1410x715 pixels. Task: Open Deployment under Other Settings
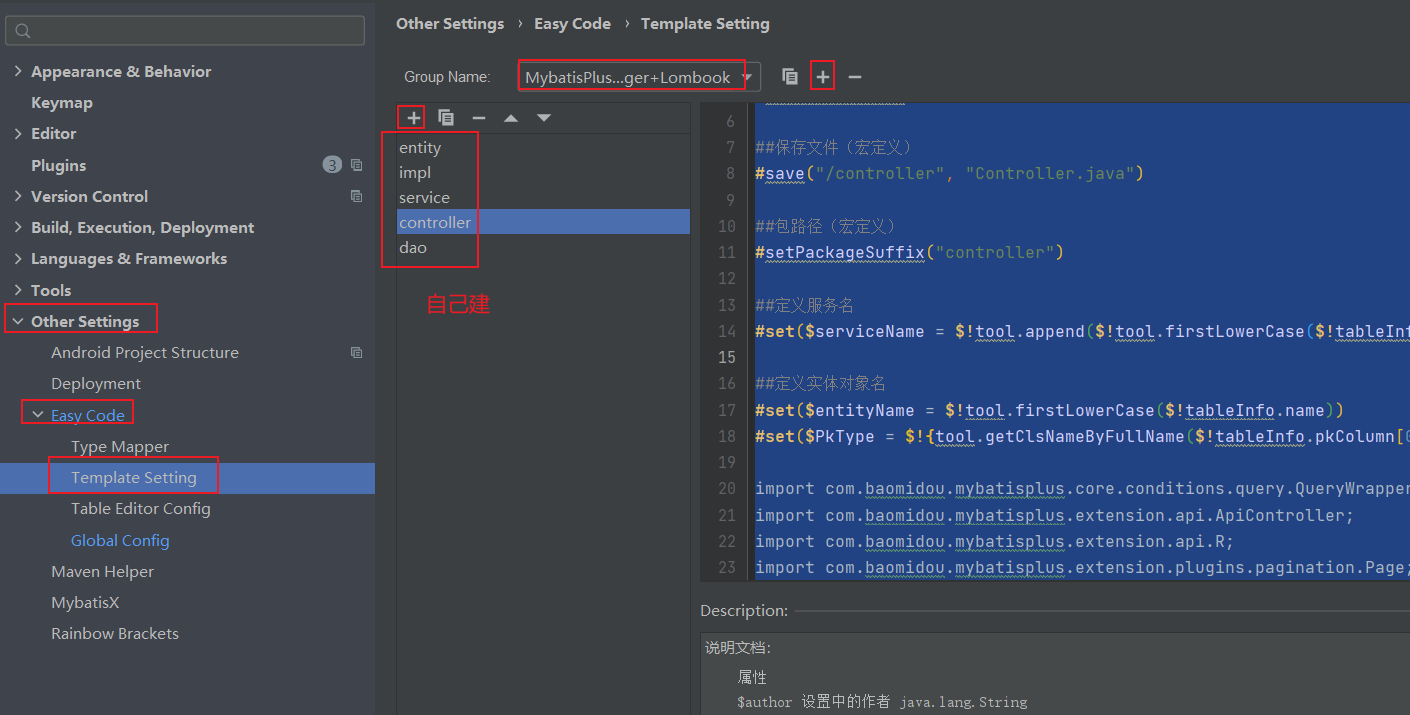coord(96,384)
